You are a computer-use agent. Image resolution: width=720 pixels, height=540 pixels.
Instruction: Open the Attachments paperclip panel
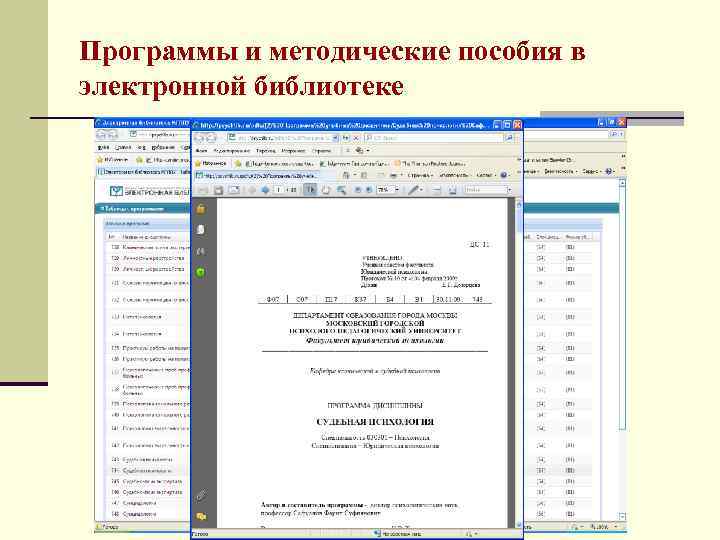coord(201,496)
